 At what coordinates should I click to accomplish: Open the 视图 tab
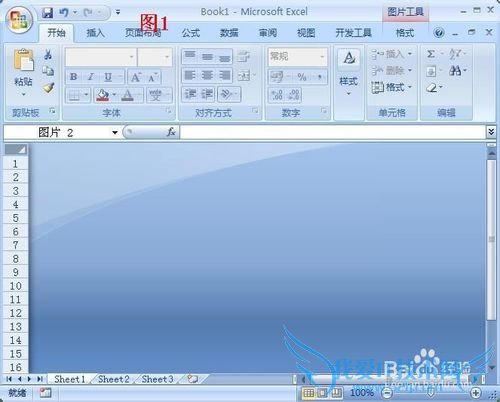pyautogui.click(x=306, y=33)
